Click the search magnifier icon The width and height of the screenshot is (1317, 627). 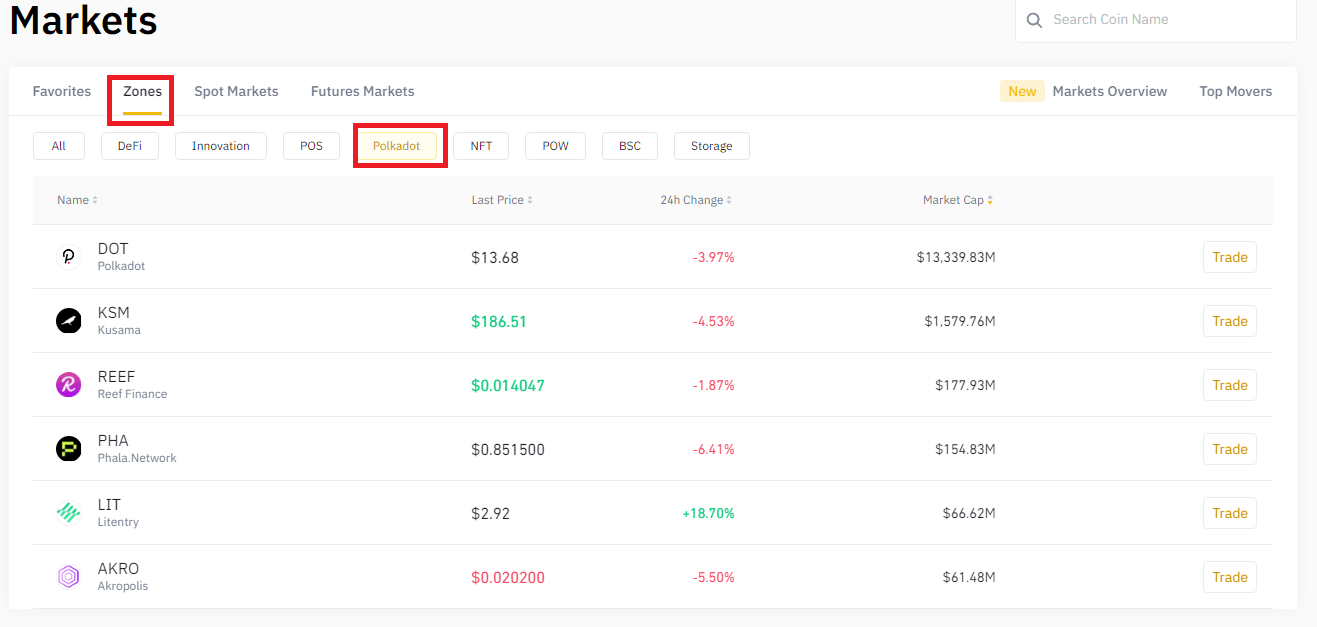[x=1034, y=20]
